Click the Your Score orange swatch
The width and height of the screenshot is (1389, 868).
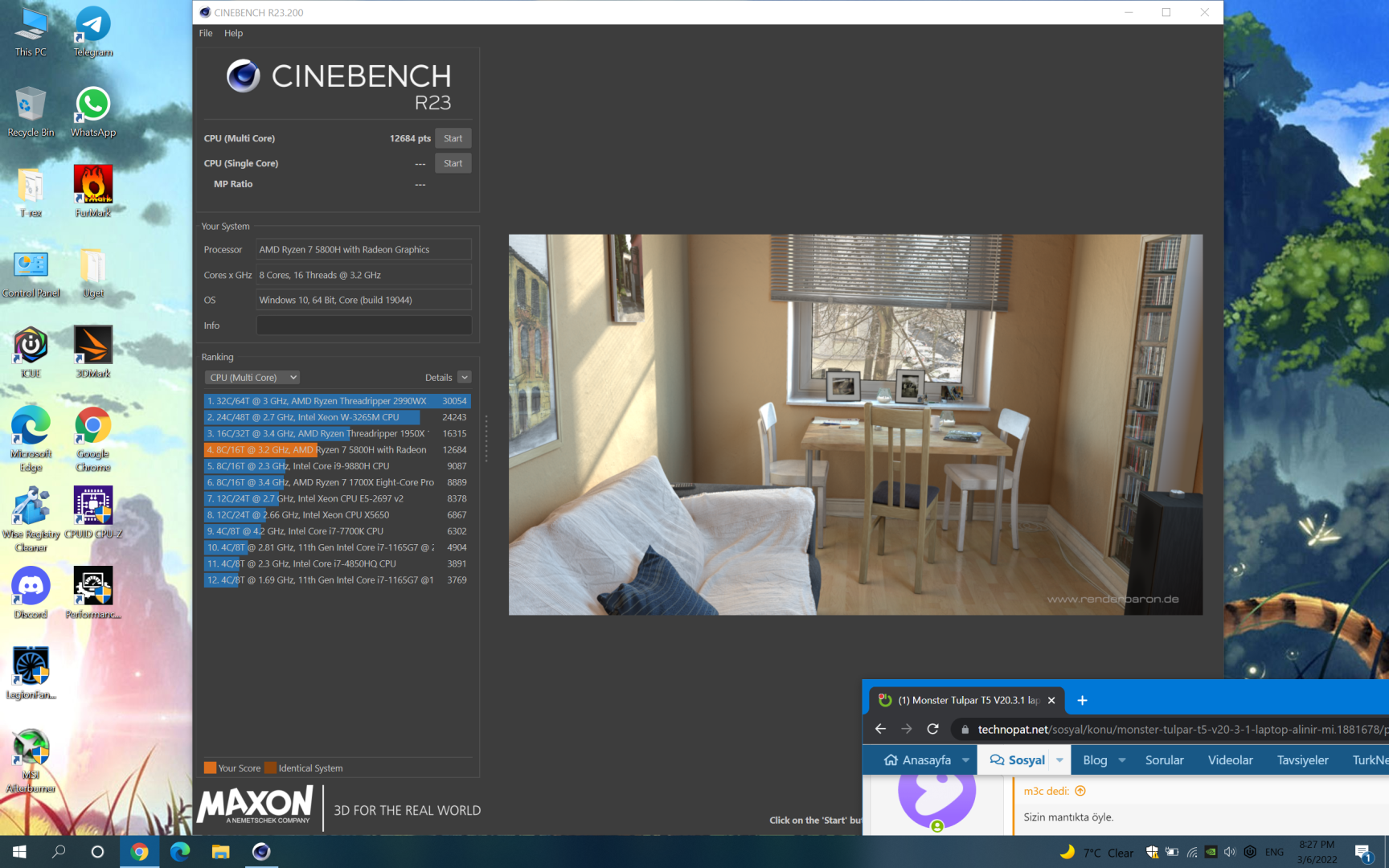210,768
